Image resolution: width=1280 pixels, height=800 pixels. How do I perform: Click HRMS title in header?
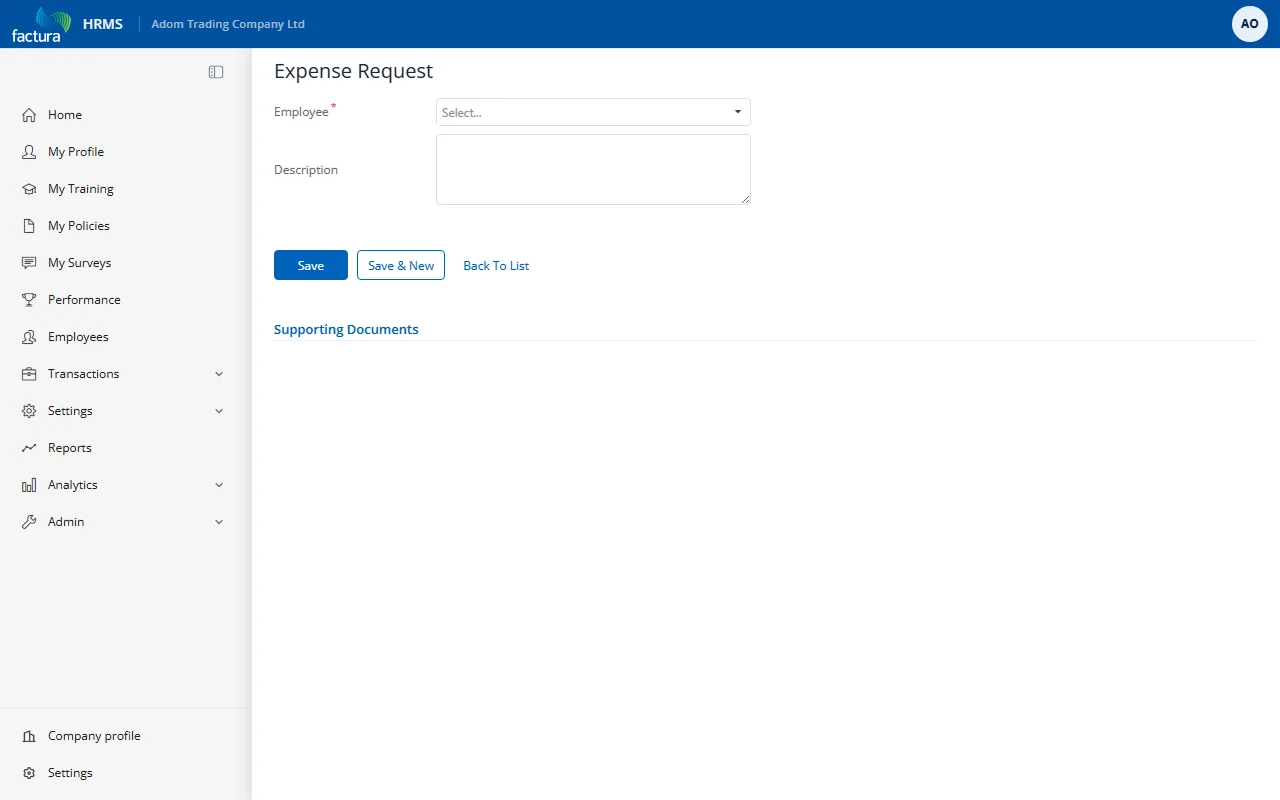click(103, 24)
